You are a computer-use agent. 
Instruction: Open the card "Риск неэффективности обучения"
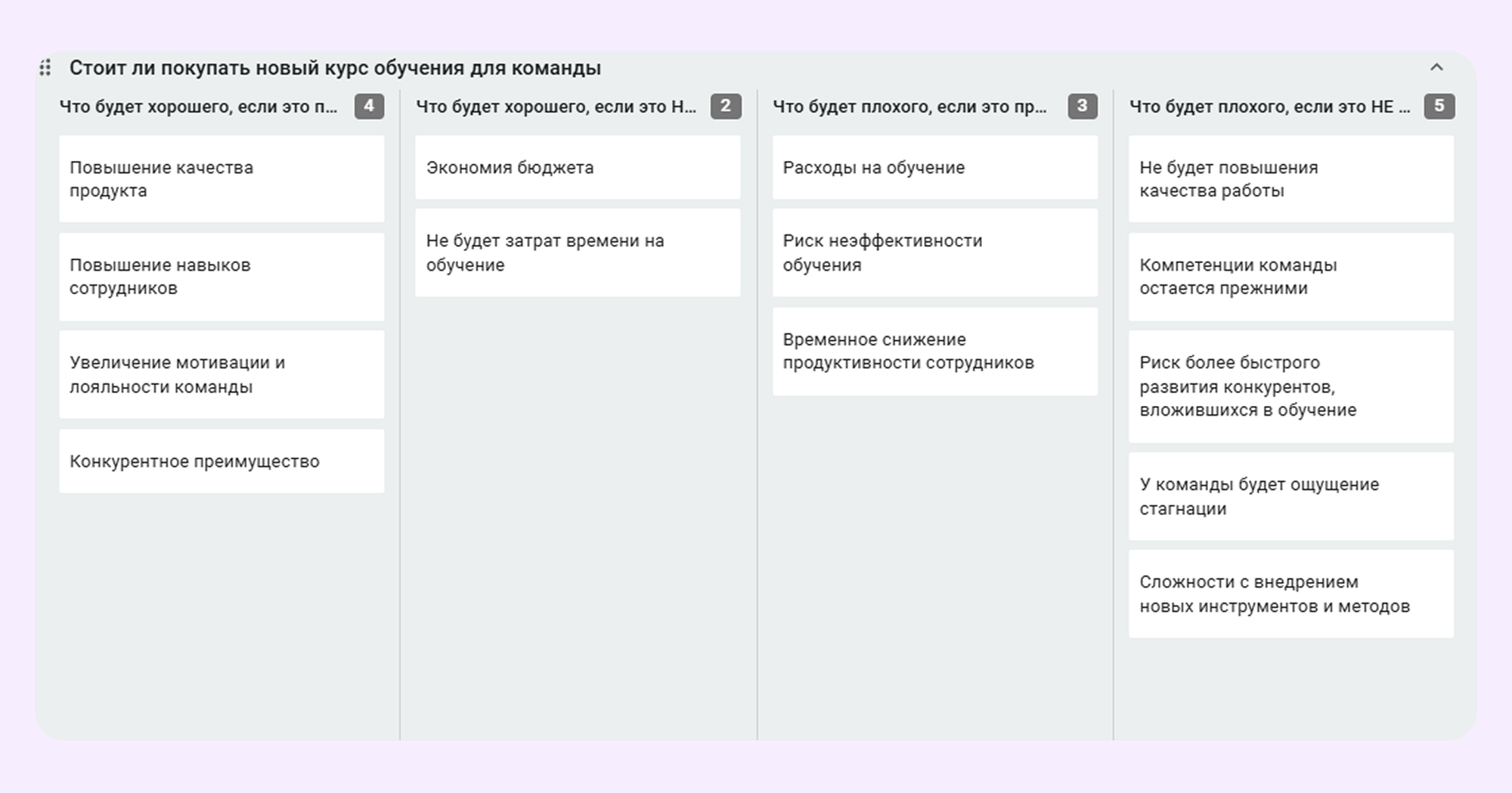coord(934,252)
